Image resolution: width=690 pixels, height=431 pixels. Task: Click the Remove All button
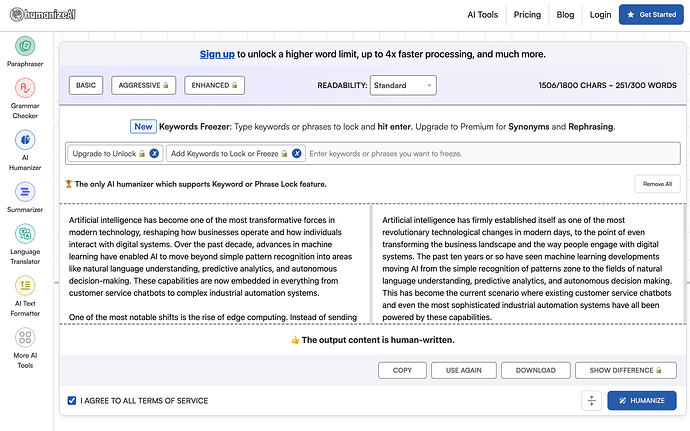tap(657, 184)
